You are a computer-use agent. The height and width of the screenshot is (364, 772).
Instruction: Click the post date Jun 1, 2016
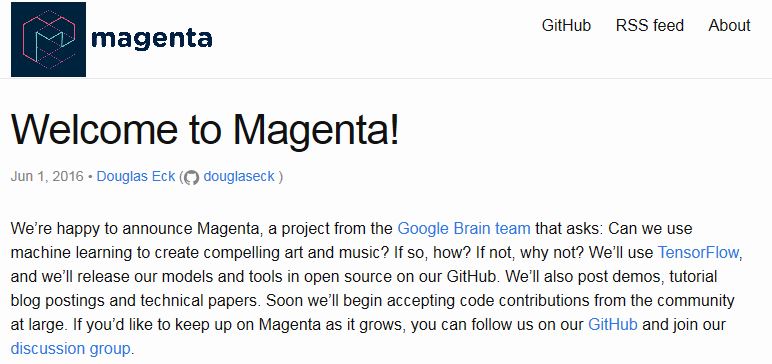coord(47,176)
